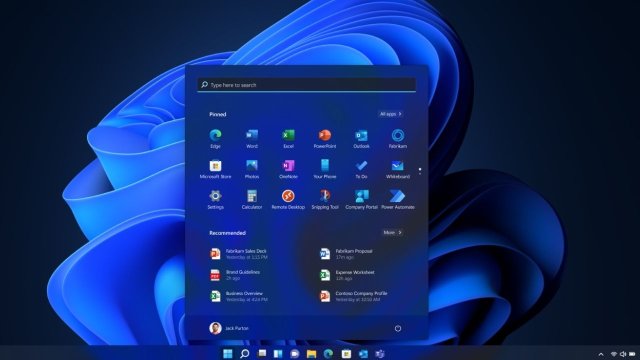The width and height of the screenshot is (640, 360).
Task: Launch Power Automate from Pinned
Action: click(x=398, y=200)
